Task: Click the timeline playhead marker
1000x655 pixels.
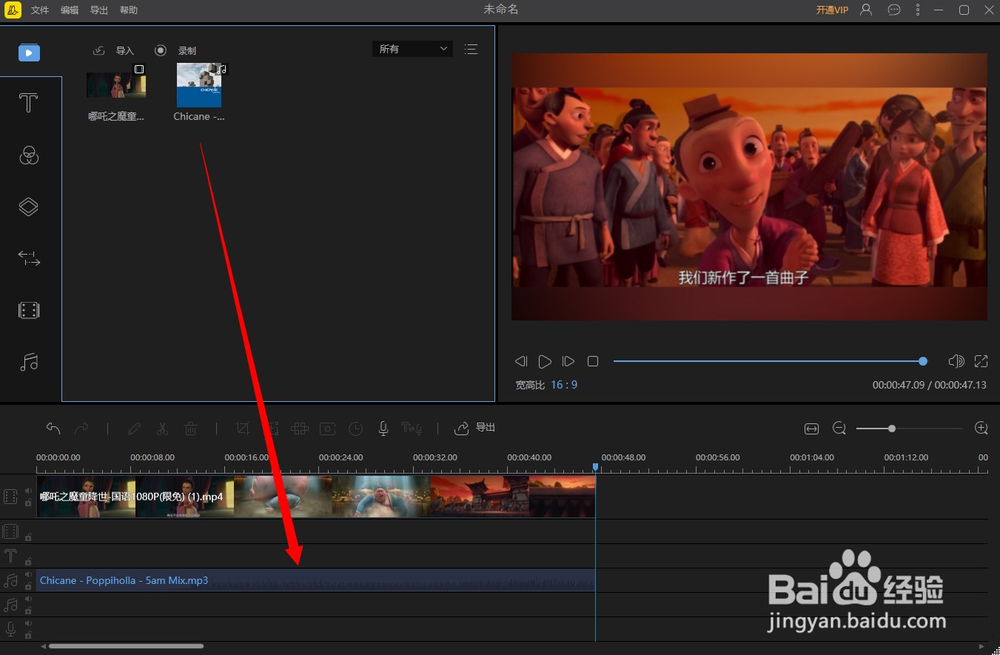Action: (596, 467)
